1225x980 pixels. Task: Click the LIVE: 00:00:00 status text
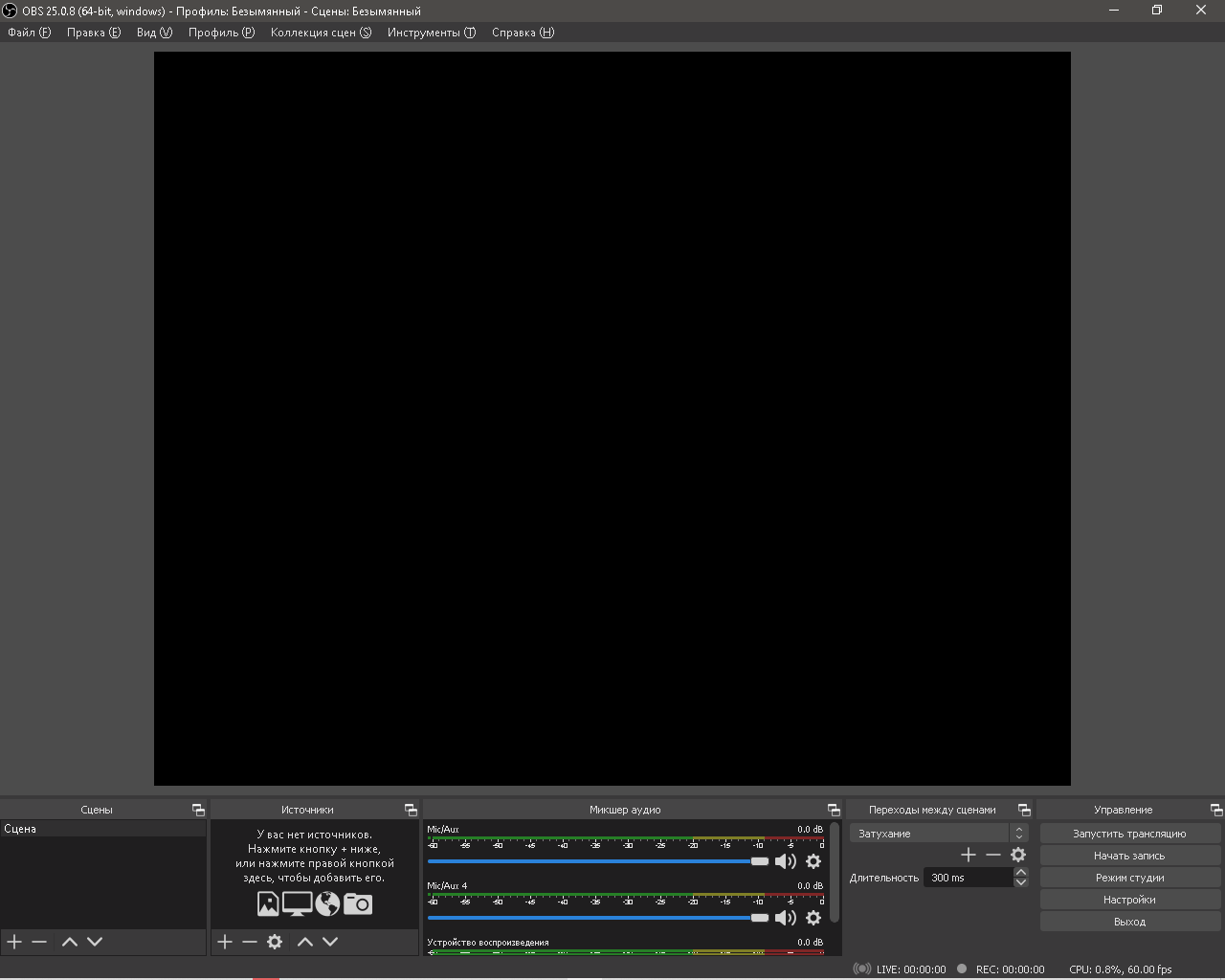click(x=911, y=969)
